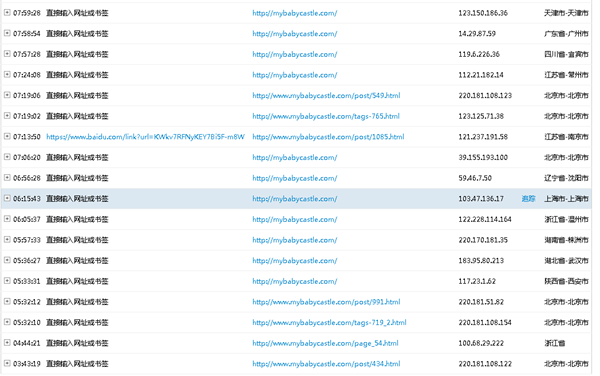Expand the 06:05:37 visit row

click(x=7, y=219)
